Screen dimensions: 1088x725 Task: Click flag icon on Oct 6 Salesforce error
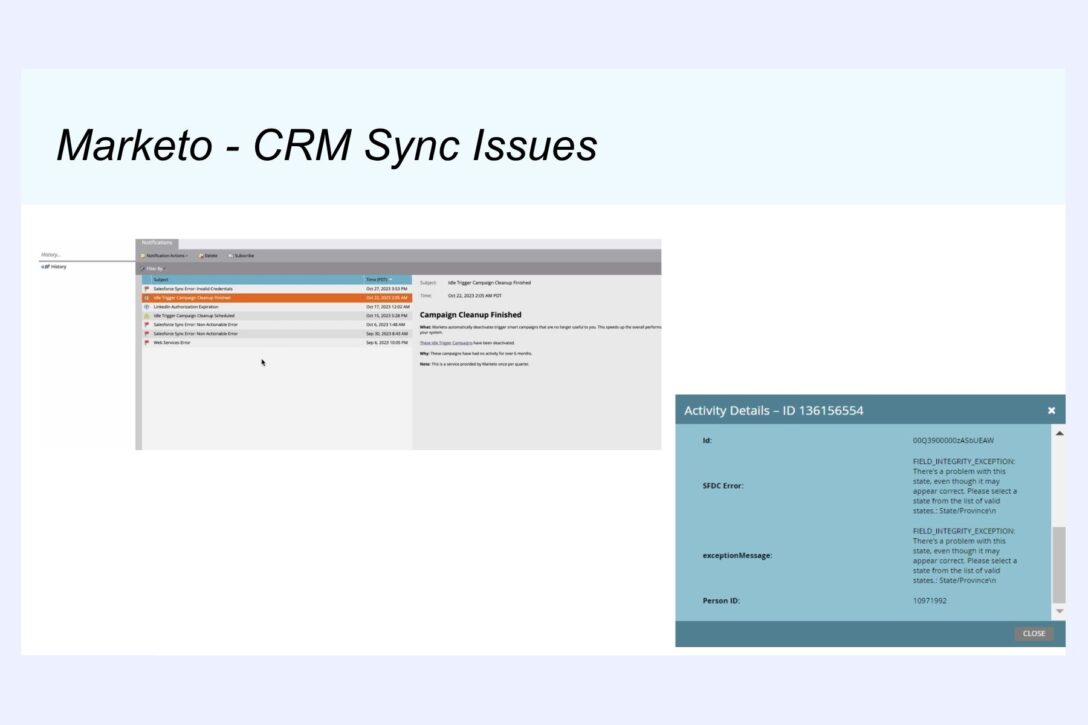(146, 325)
